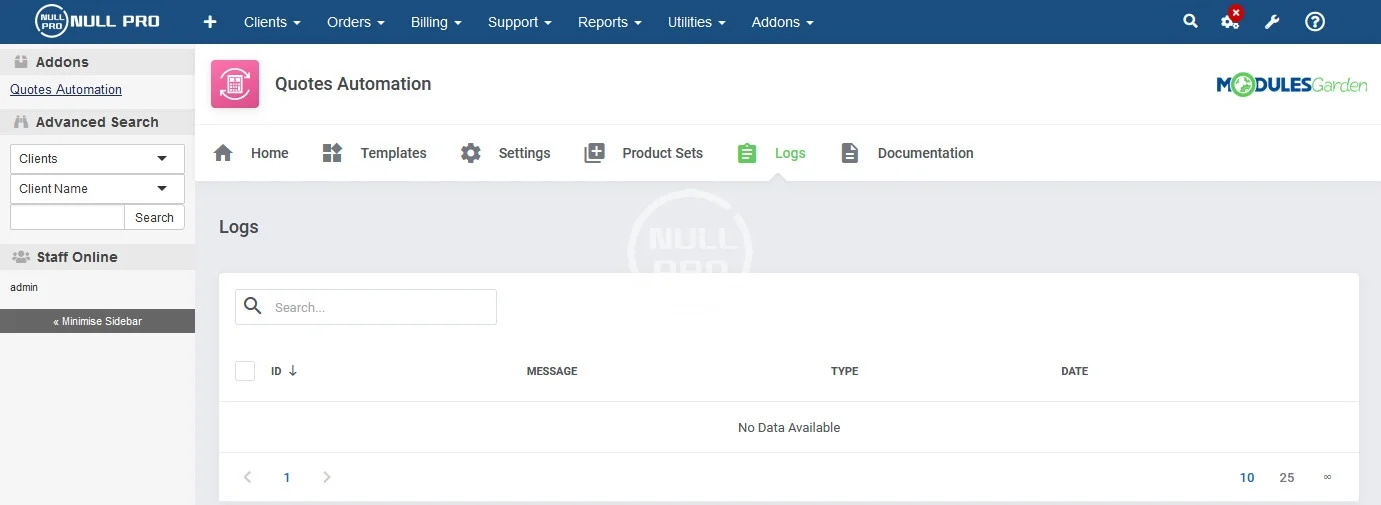Go to next page arrow in pagination
This screenshot has height=505, width=1381.
326,478
